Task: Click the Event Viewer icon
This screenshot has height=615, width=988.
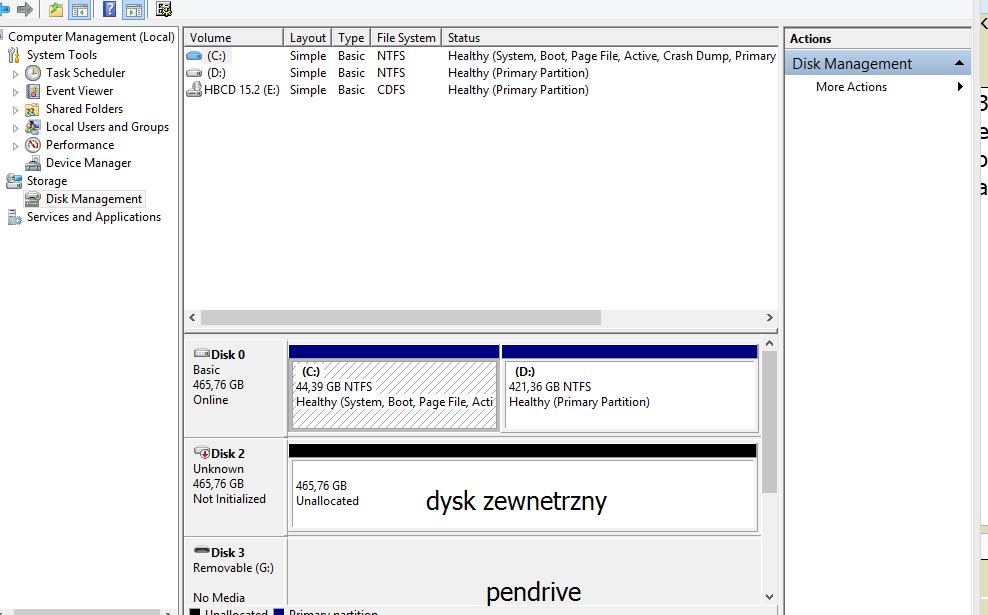Action: click(33, 91)
